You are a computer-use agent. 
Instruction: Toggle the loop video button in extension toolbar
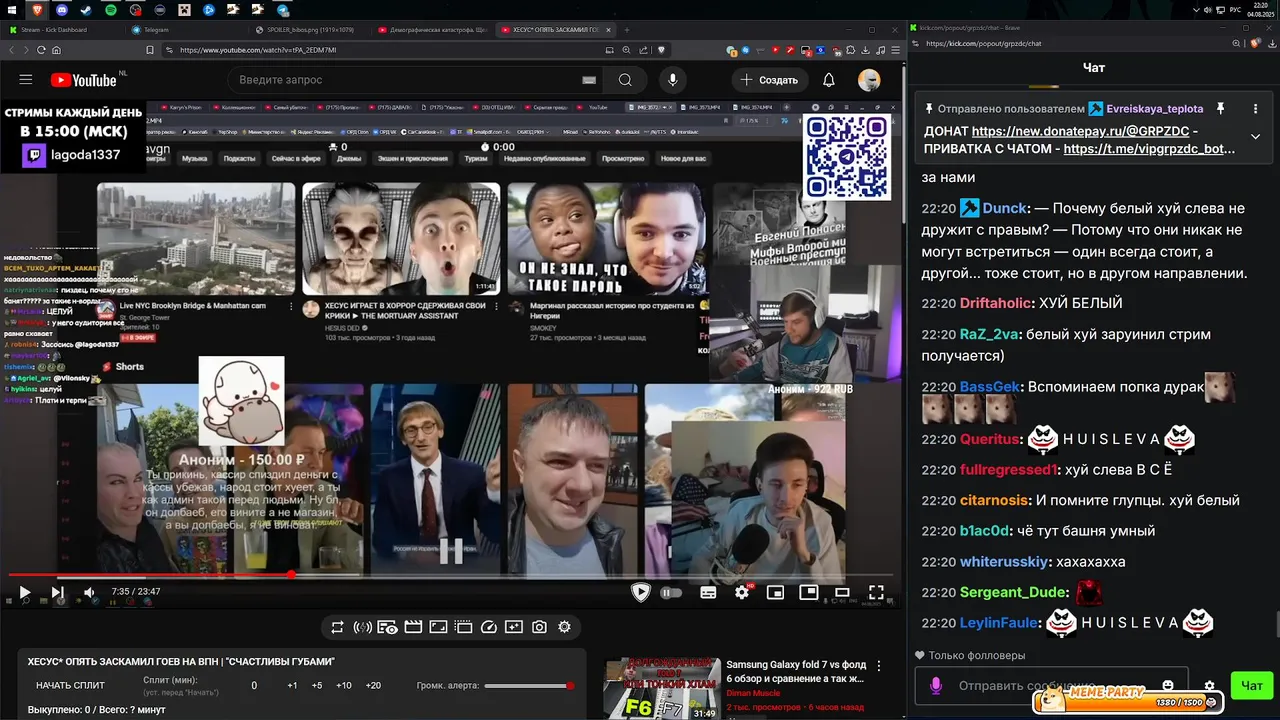(337, 627)
